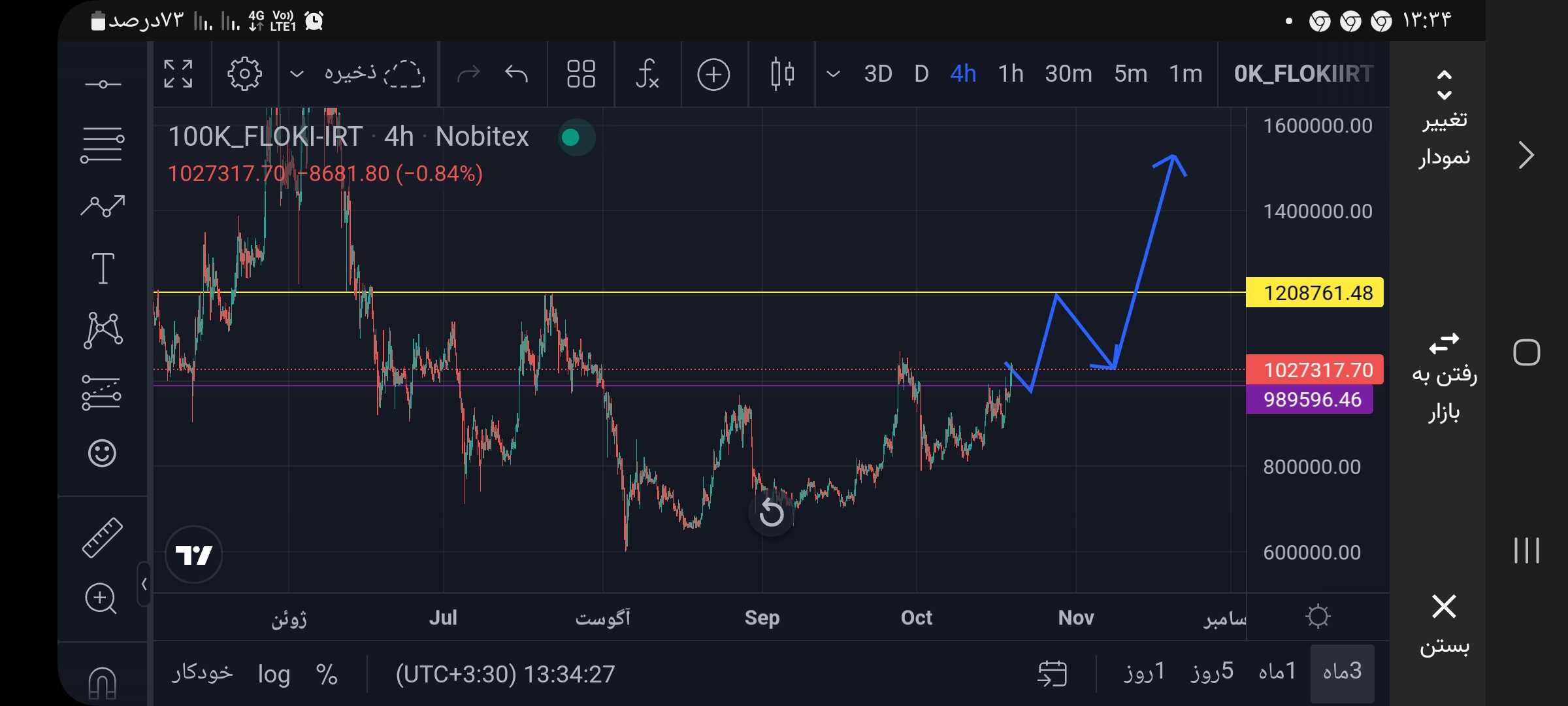The height and width of the screenshot is (706, 1568).
Task: Switch to the 3D timeframe
Action: (x=878, y=74)
